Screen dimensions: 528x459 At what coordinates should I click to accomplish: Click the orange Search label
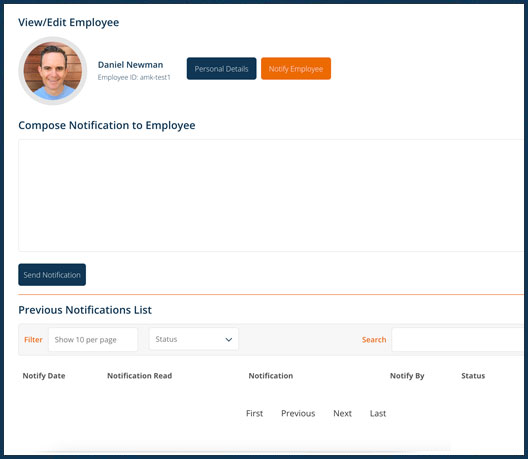[374, 339]
